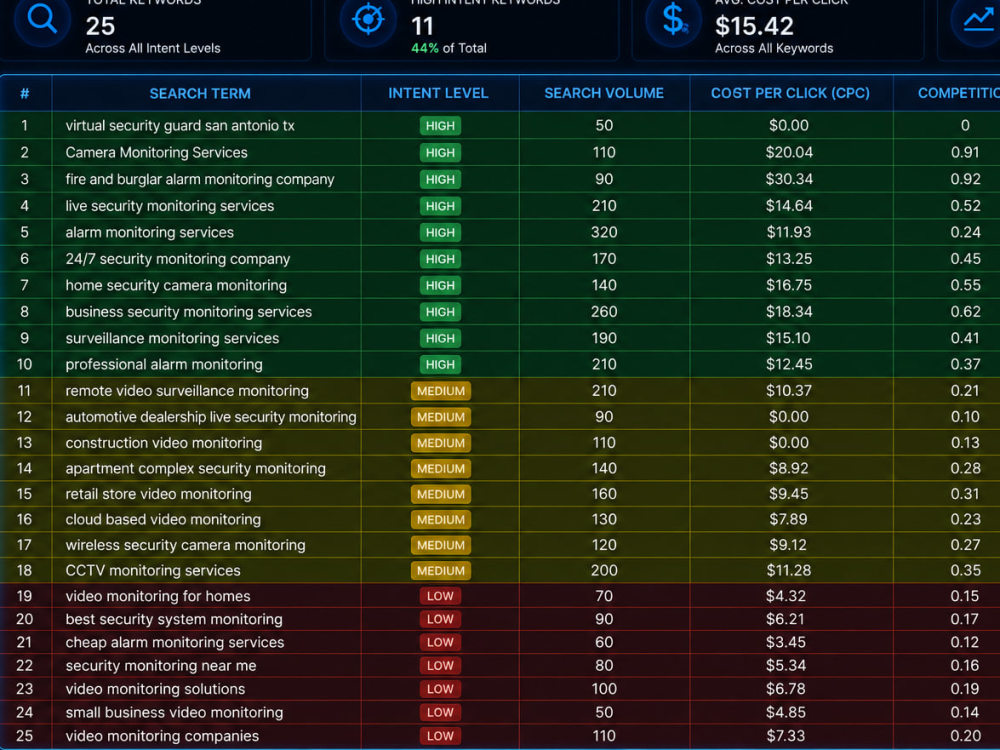The width and height of the screenshot is (1000, 750).
Task: Click search volume 200 for CCTV monitoring services
Action: coord(604,570)
